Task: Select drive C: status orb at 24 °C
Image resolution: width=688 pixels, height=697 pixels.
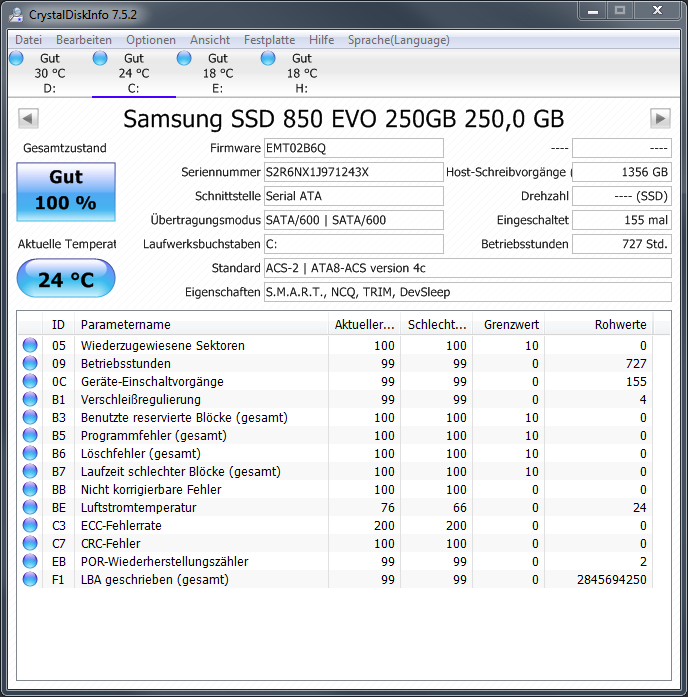Action: click(100, 58)
